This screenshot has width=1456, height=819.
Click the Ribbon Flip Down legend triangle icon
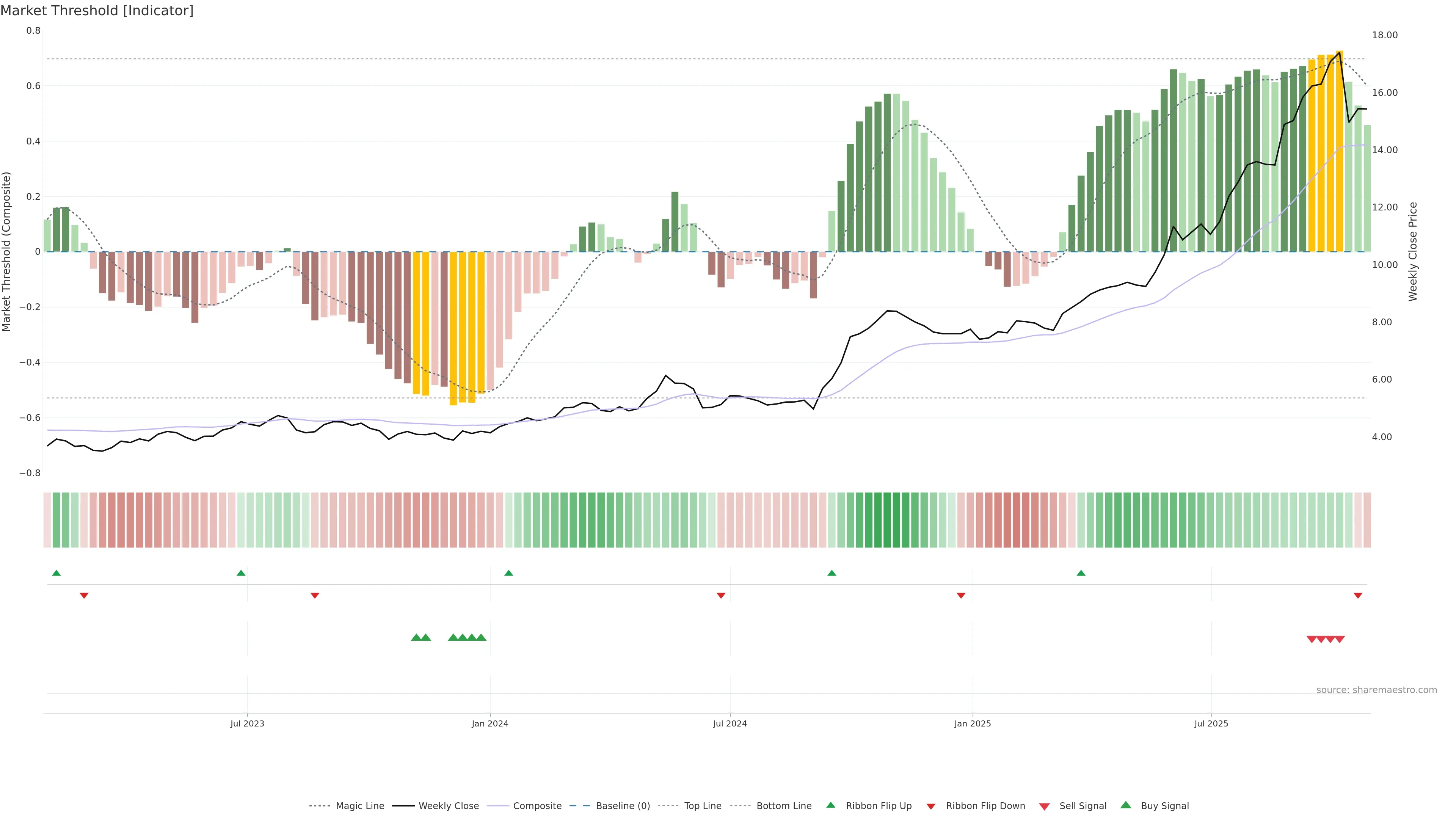click(x=931, y=806)
